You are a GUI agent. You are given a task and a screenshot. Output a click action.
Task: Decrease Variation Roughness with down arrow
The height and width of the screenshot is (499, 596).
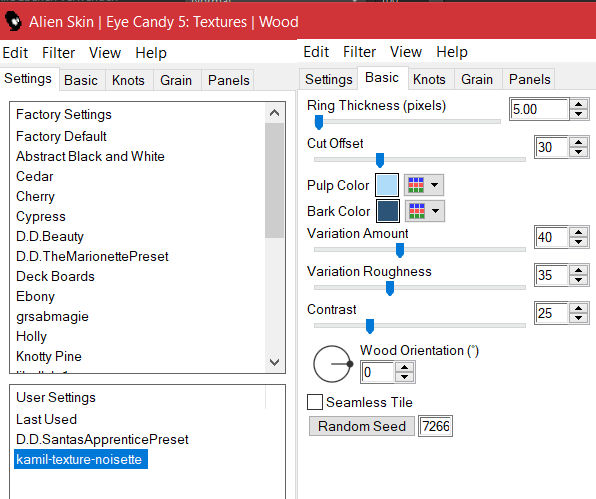579,279
